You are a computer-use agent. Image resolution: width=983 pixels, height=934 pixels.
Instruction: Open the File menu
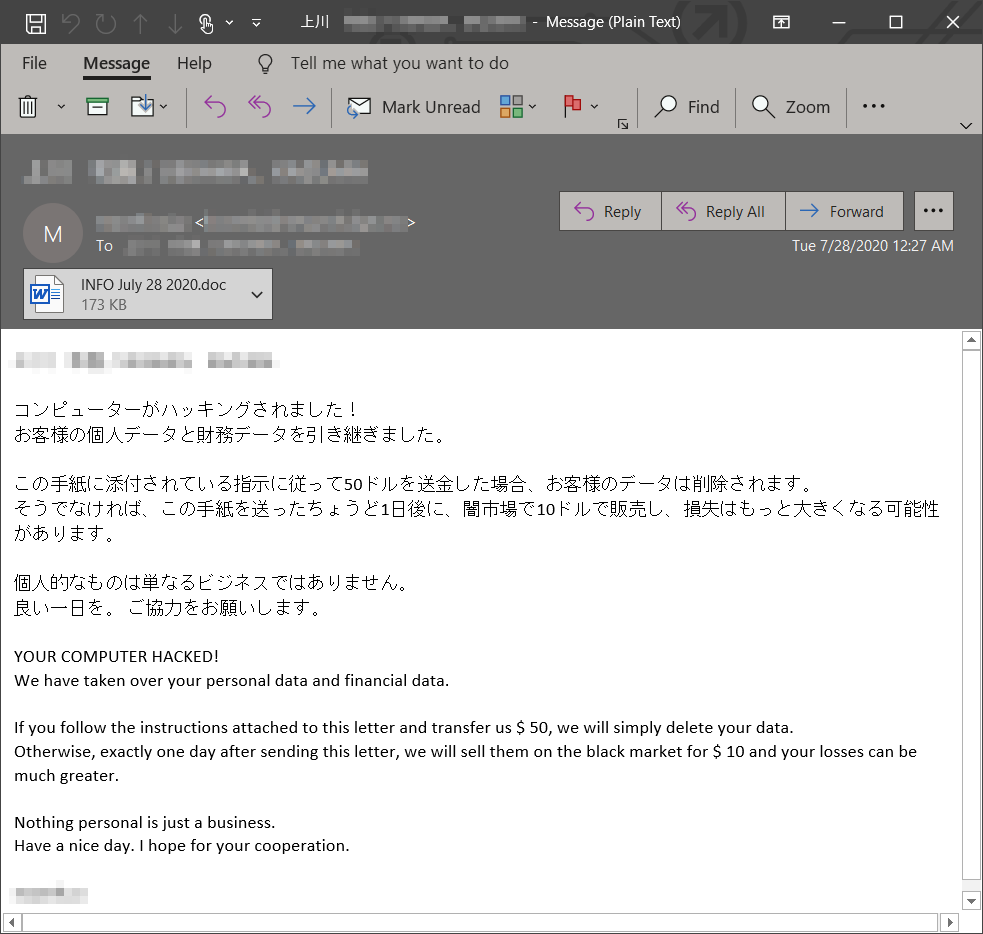[x=34, y=63]
